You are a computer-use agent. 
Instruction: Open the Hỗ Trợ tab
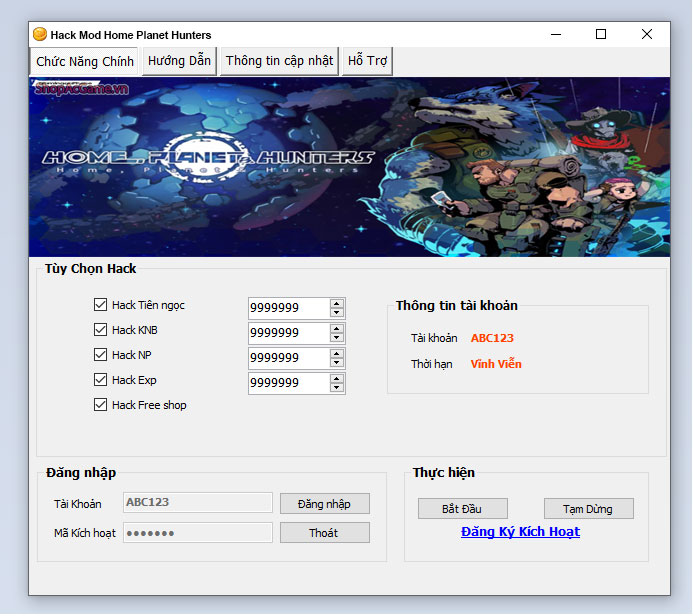(367, 61)
